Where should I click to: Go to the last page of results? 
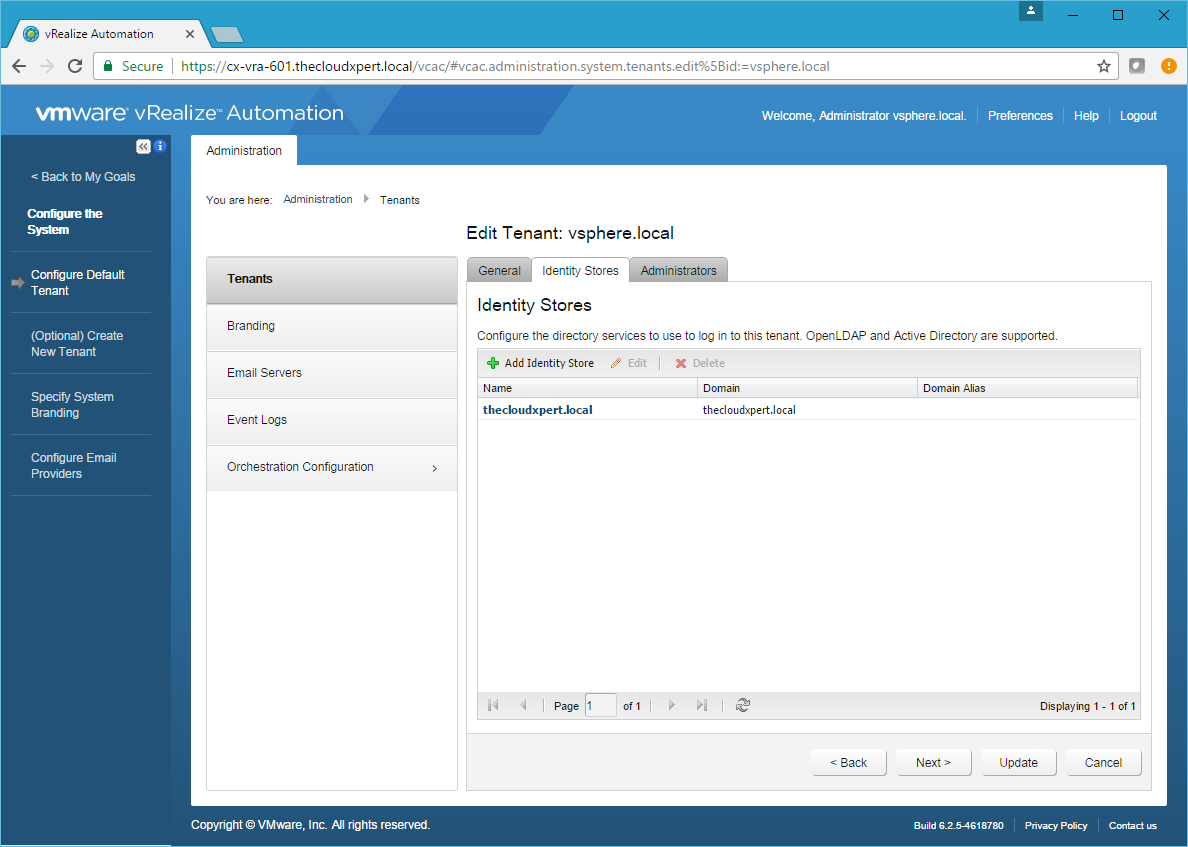pos(702,705)
